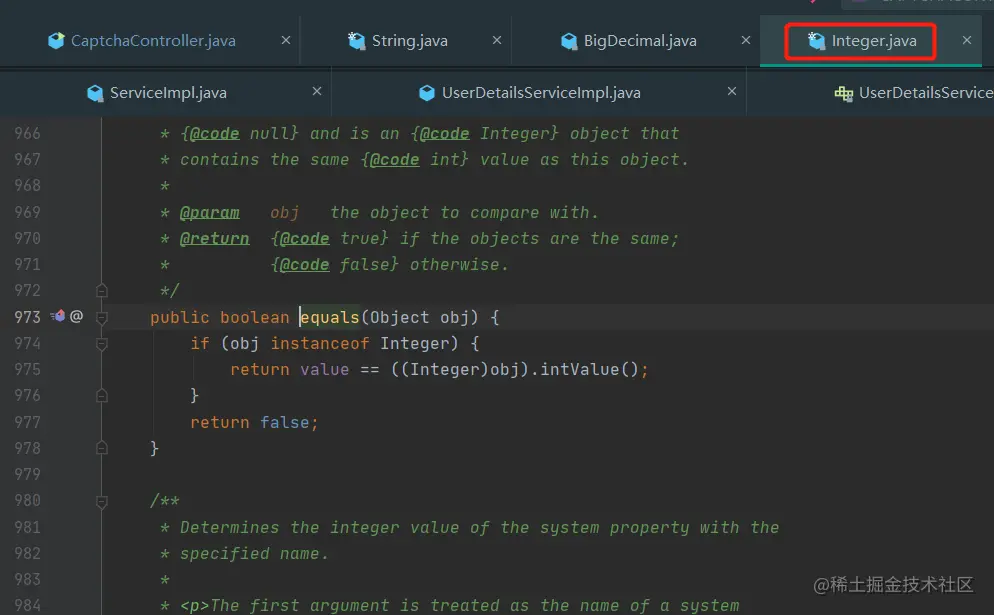Click 'Object obj' parameter in equals signature
This screenshot has width=994, height=615.
coord(419,317)
